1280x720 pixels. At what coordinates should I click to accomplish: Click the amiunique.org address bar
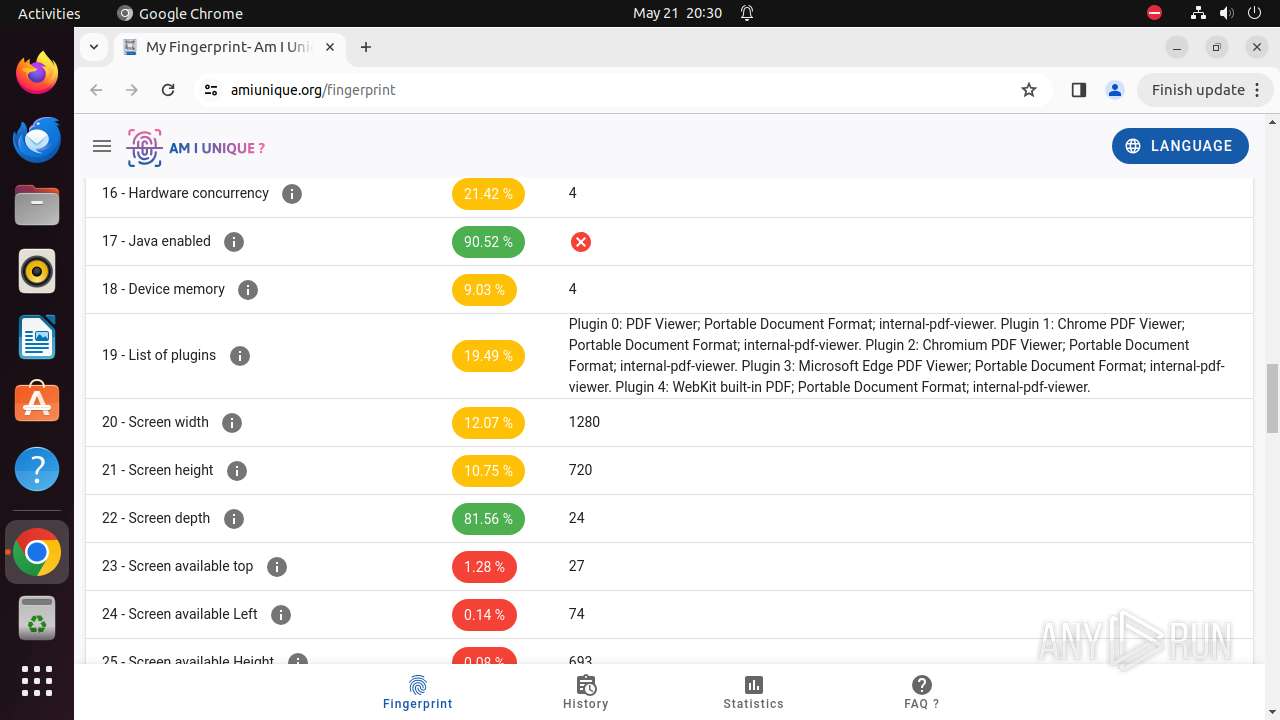tap(620, 90)
